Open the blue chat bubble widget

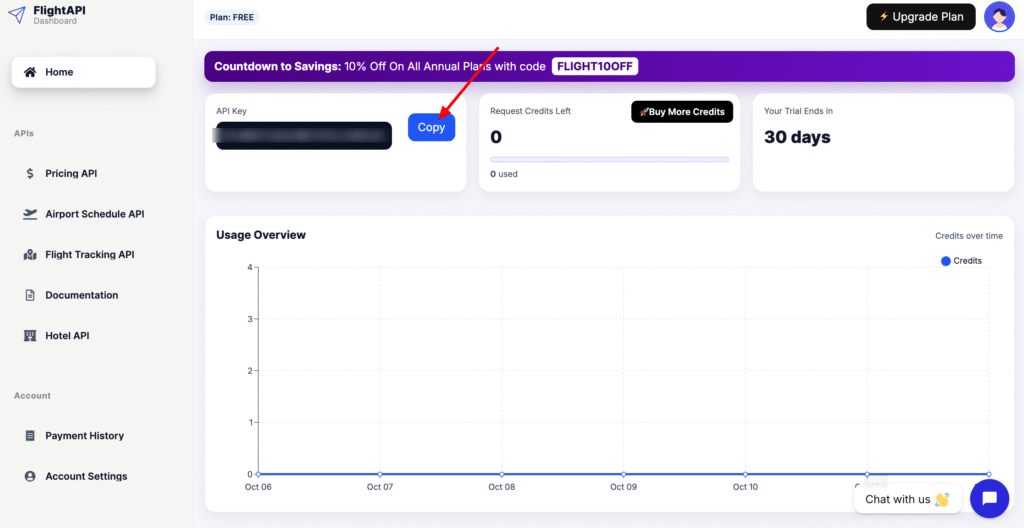989,498
